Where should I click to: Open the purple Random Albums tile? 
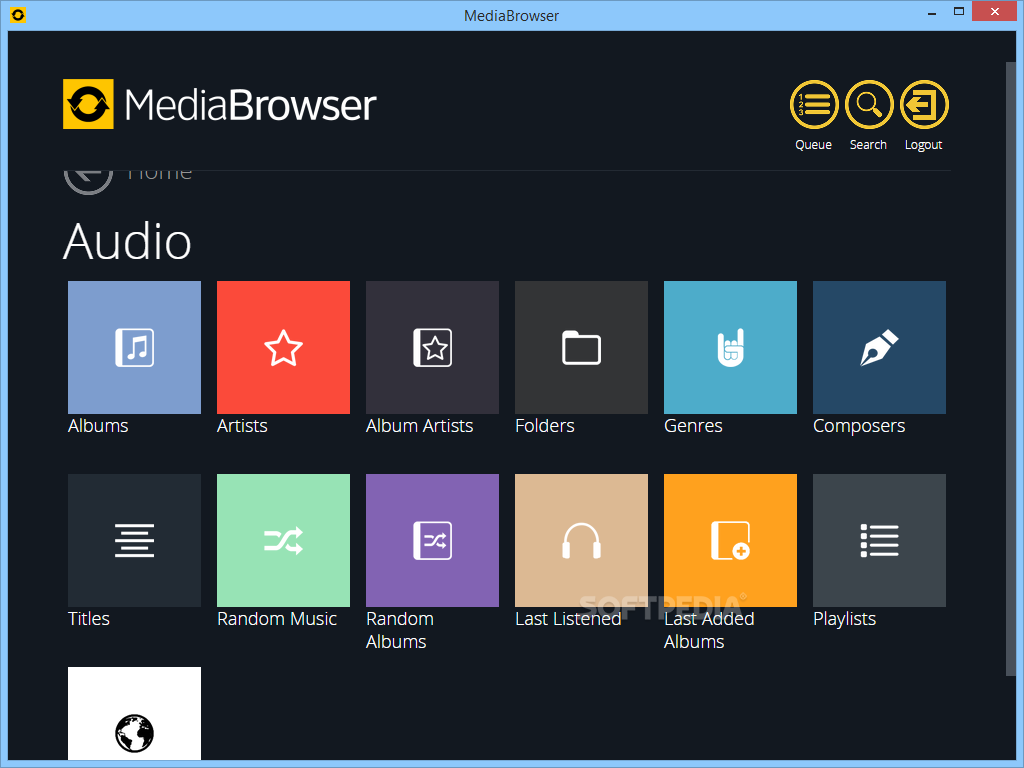(x=432, y=540)
